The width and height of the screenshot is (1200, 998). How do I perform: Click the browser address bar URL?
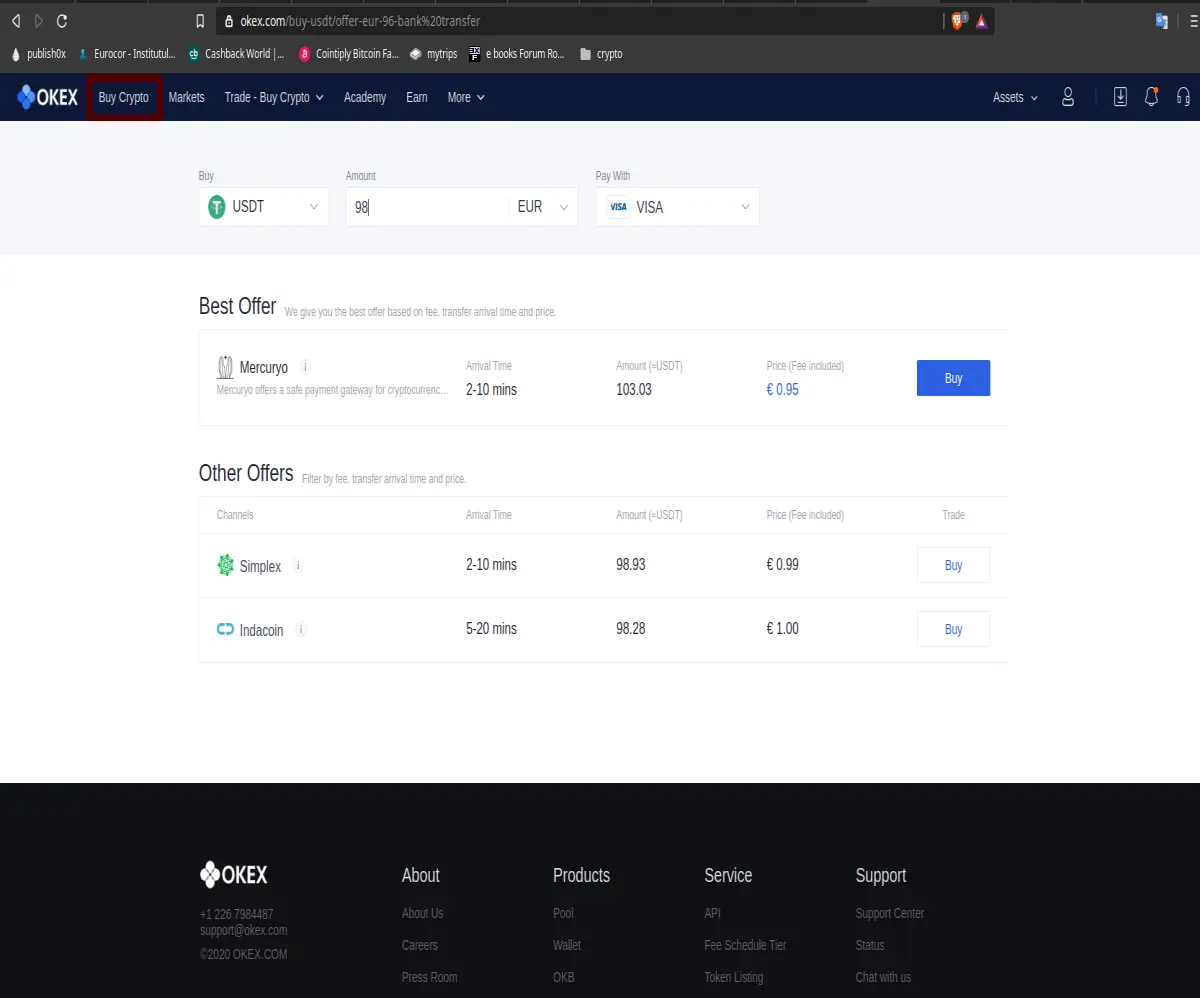coord(361,21)
